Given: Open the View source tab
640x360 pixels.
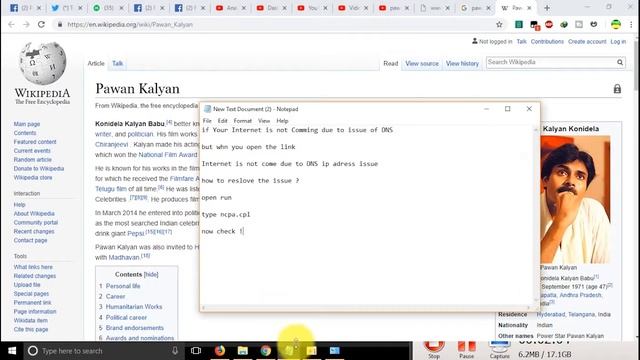Looking at the screenshot, I should [x=422, y=64].
